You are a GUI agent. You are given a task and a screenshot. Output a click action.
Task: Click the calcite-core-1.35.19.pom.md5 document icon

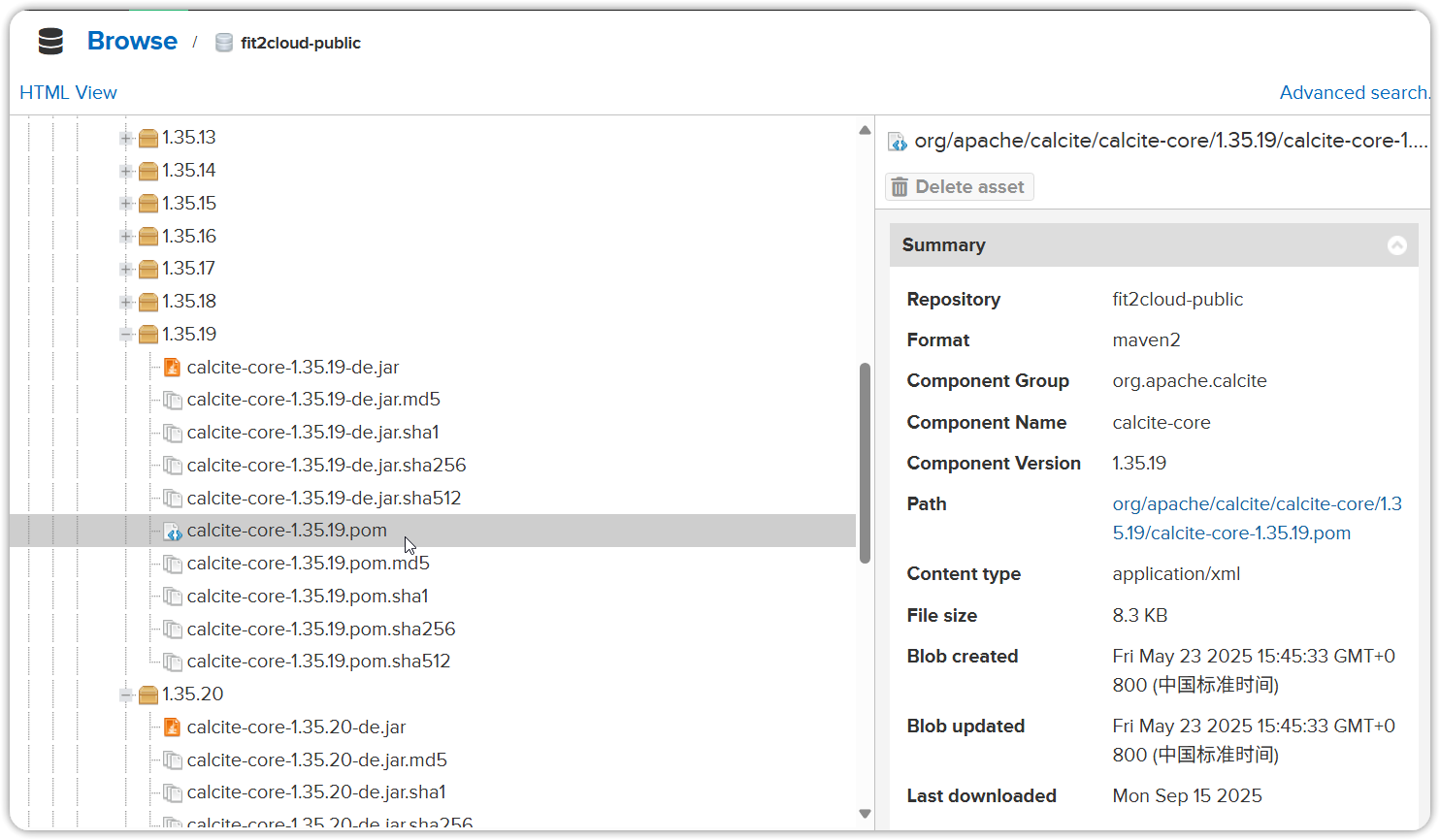point(173,564)
